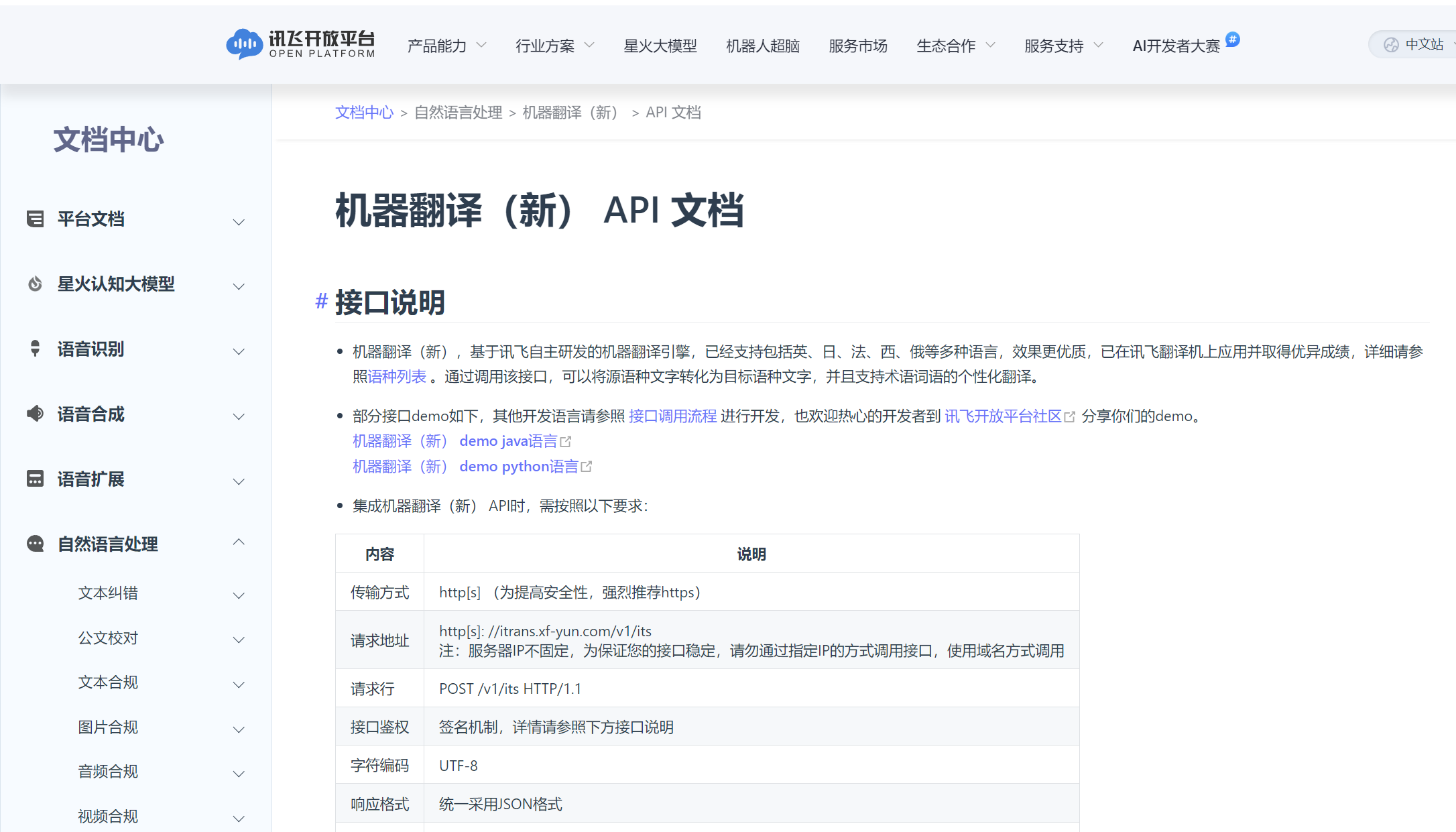
Task: Click 文档中心 breadcrumb link
Action: click(x=364, y=113)
